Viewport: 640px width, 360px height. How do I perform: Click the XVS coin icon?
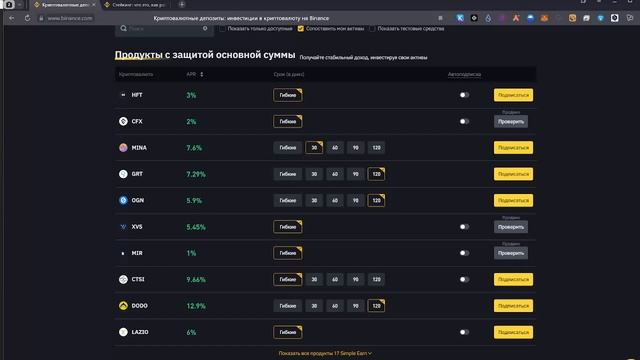tap(123, 227)
